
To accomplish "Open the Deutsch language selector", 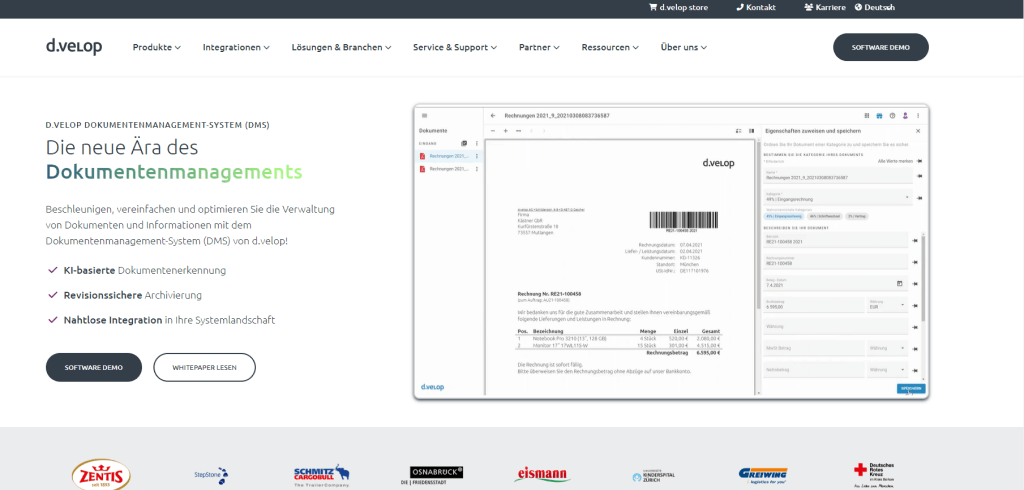I will [x=875, y=8].
